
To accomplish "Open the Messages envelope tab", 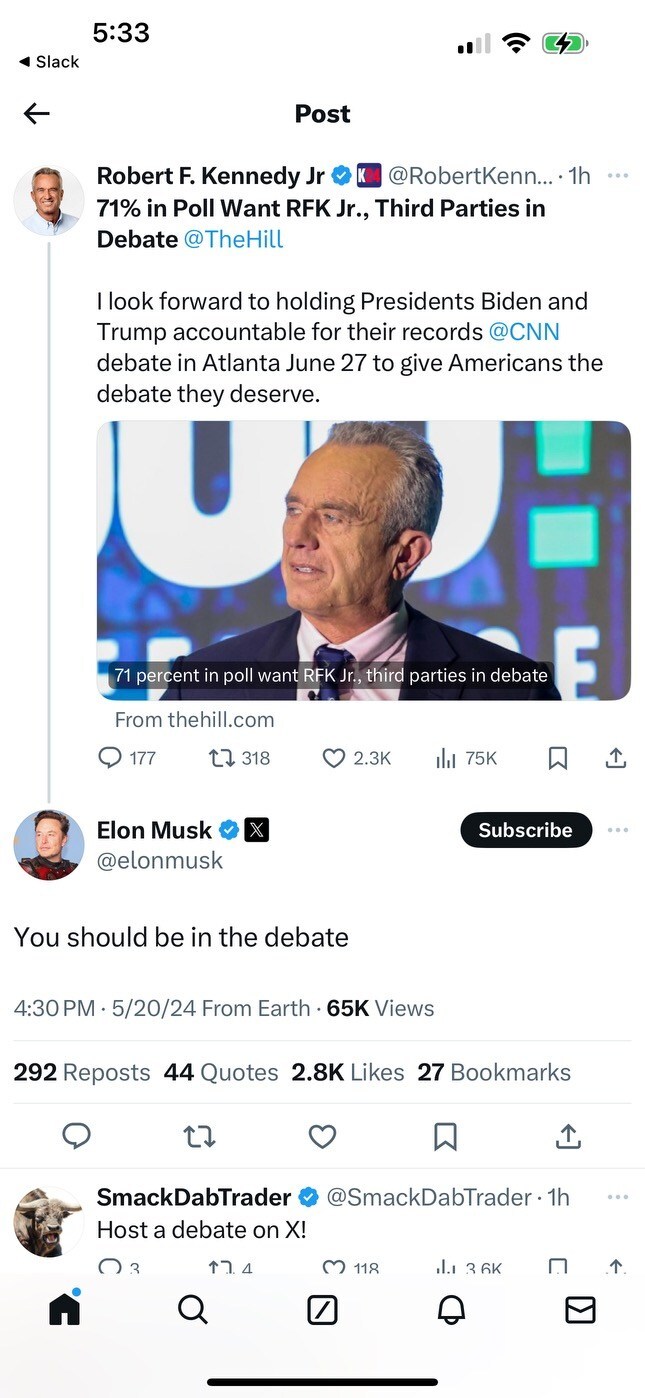I will pos(580,1310).
